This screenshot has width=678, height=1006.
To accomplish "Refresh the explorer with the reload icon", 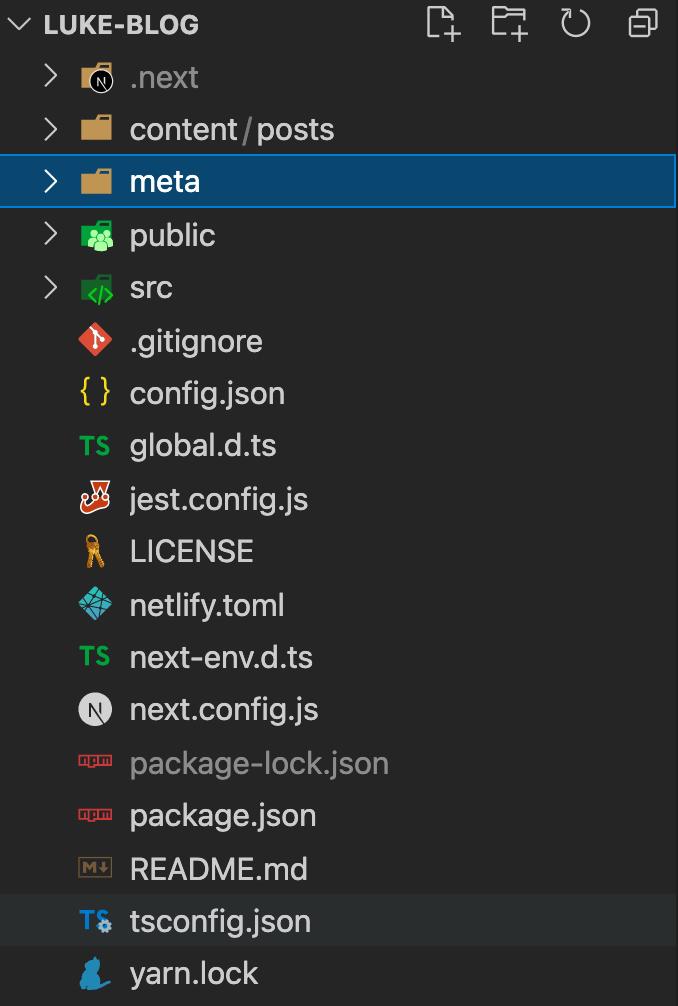I will pos(575,24).
